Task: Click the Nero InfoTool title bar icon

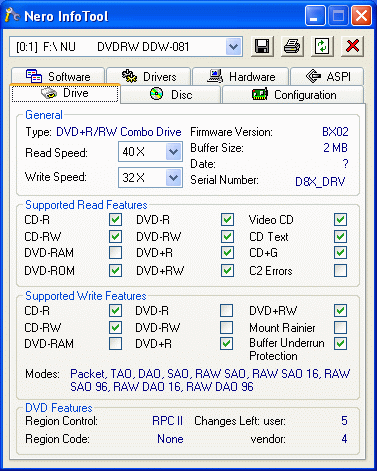Action: tap(12, 15)
